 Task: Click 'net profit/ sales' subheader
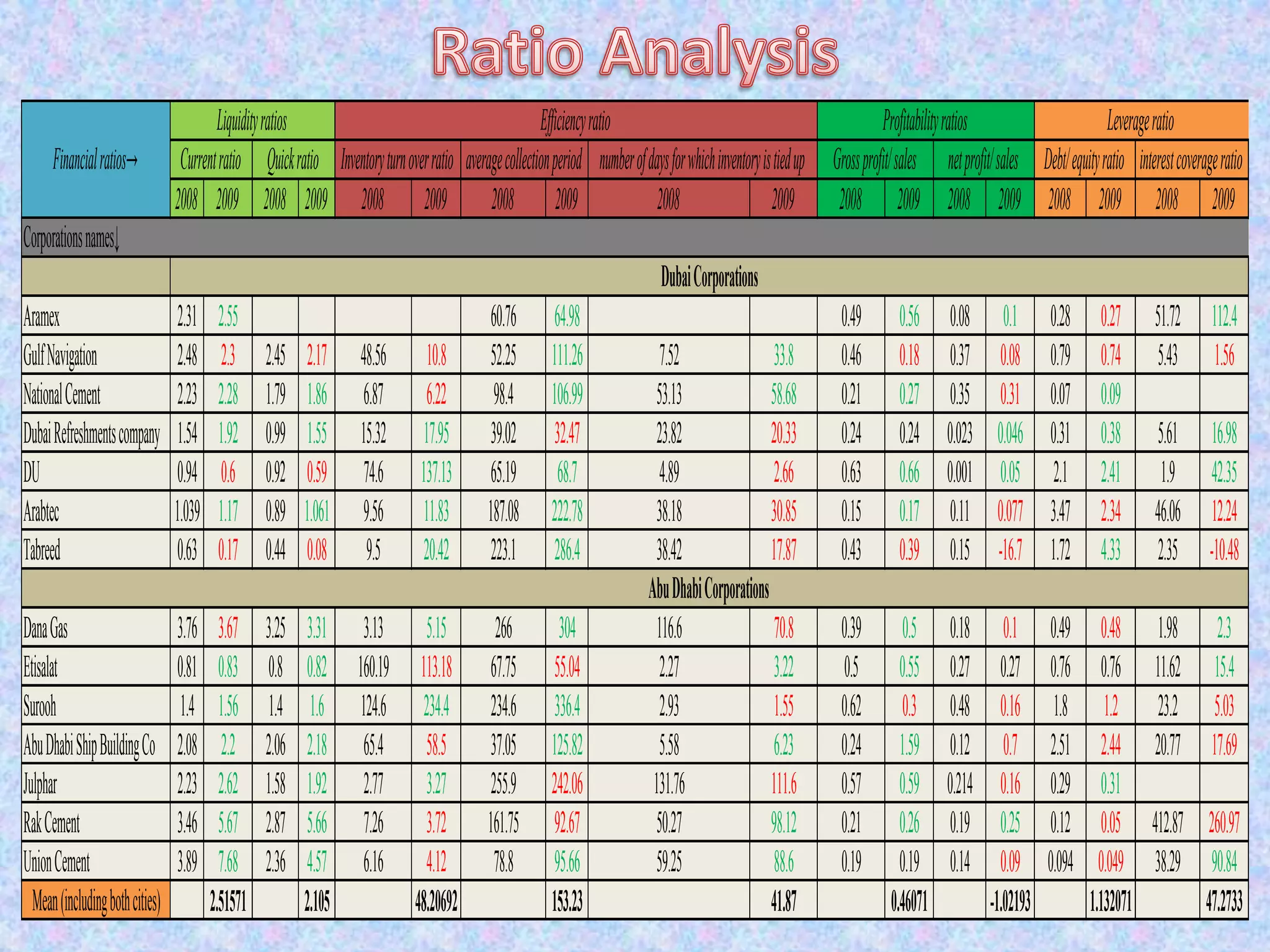pos(984,160)
